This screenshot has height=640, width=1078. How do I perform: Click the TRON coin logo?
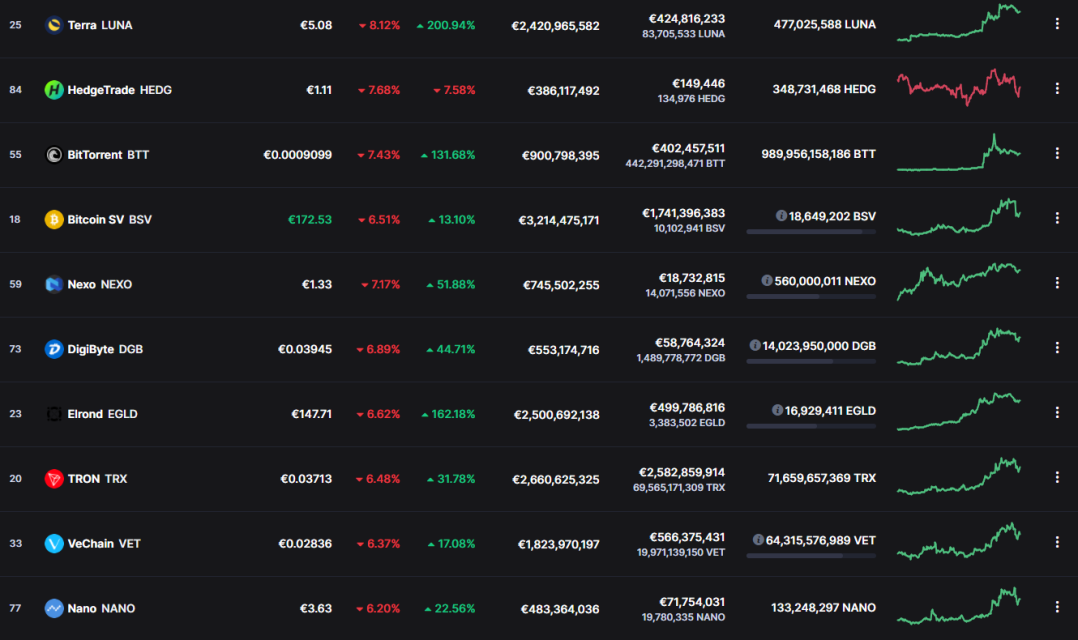[54, 478]
